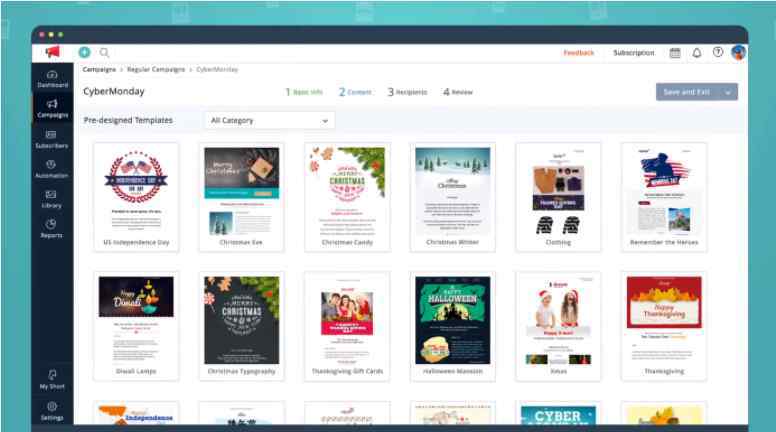The width and height of the screenshot is (776, 432).
Task: Select the Christmas Typography template
Action: (242, 326)
